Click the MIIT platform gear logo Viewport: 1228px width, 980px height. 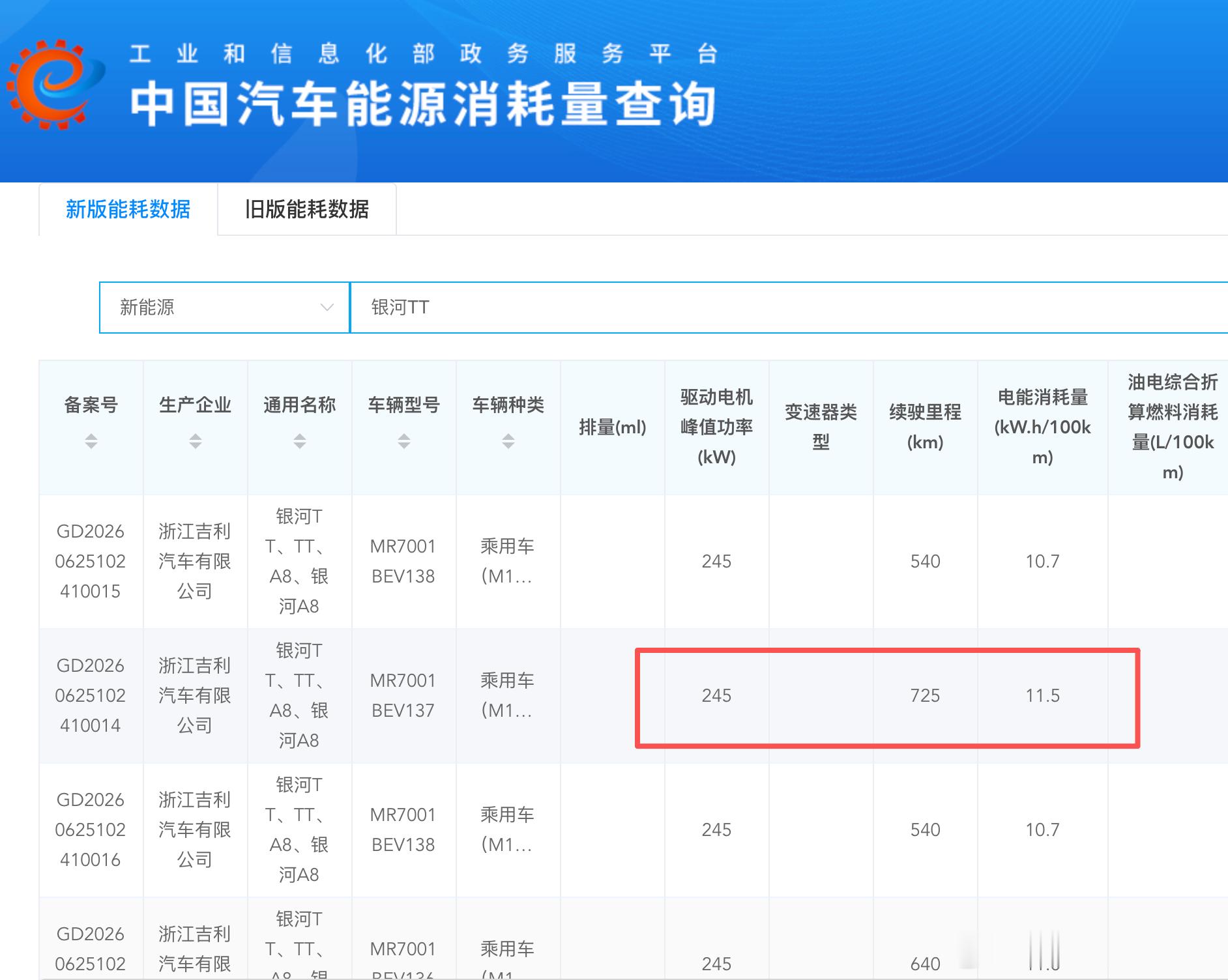(x=55, y=83)
